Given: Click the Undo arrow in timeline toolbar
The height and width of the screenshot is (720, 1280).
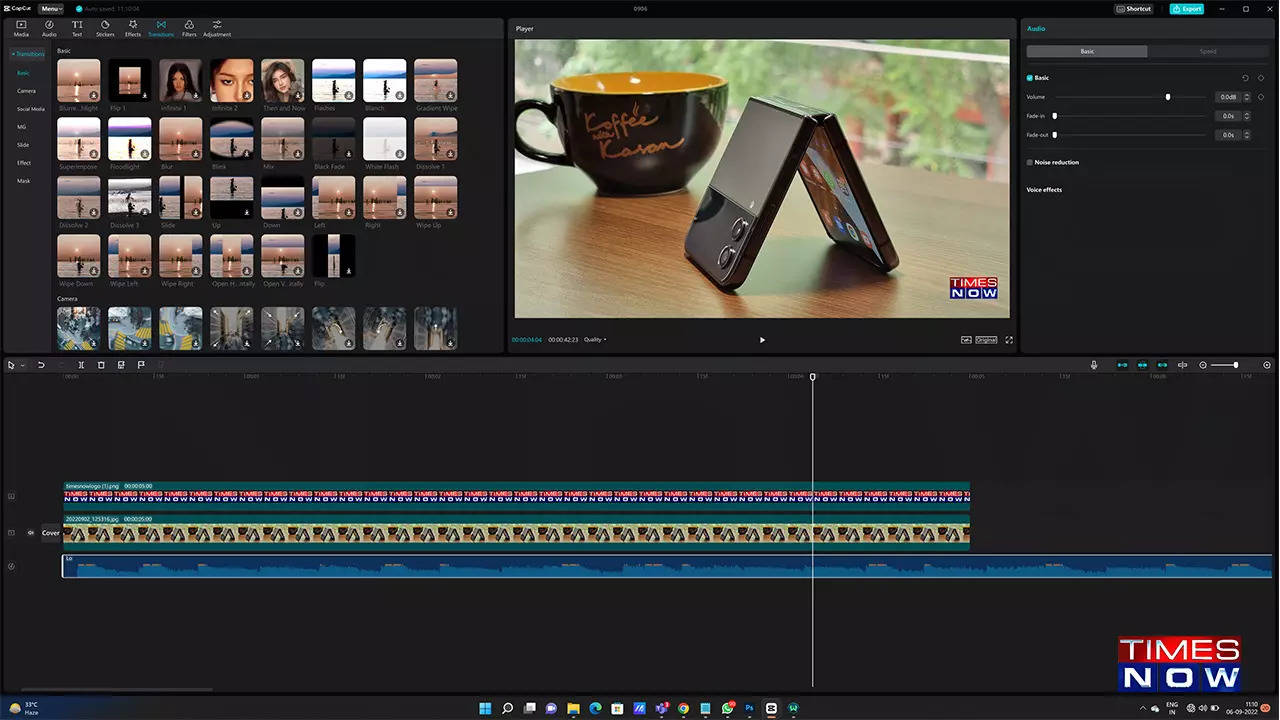Looking at the screenshot, I should tap(41, 365).
